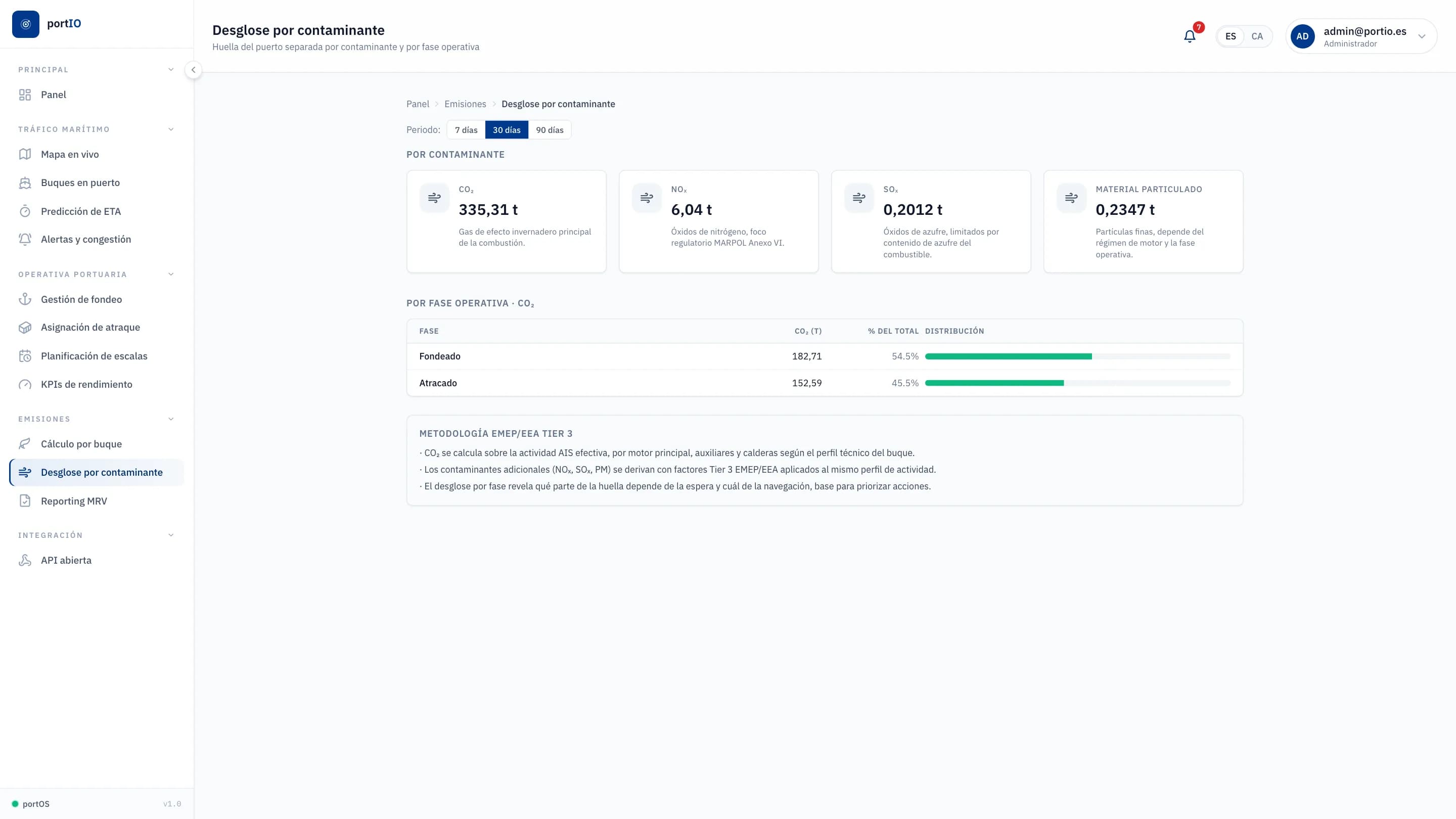Click the wind icon on the NOₓ card
The height and width of the screenshot is (819, 1456).
tap(647, 198)
